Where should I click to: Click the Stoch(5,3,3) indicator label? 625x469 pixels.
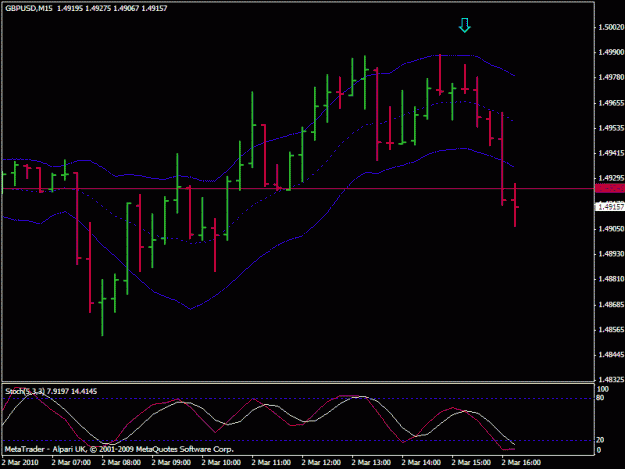pos(25,391)
